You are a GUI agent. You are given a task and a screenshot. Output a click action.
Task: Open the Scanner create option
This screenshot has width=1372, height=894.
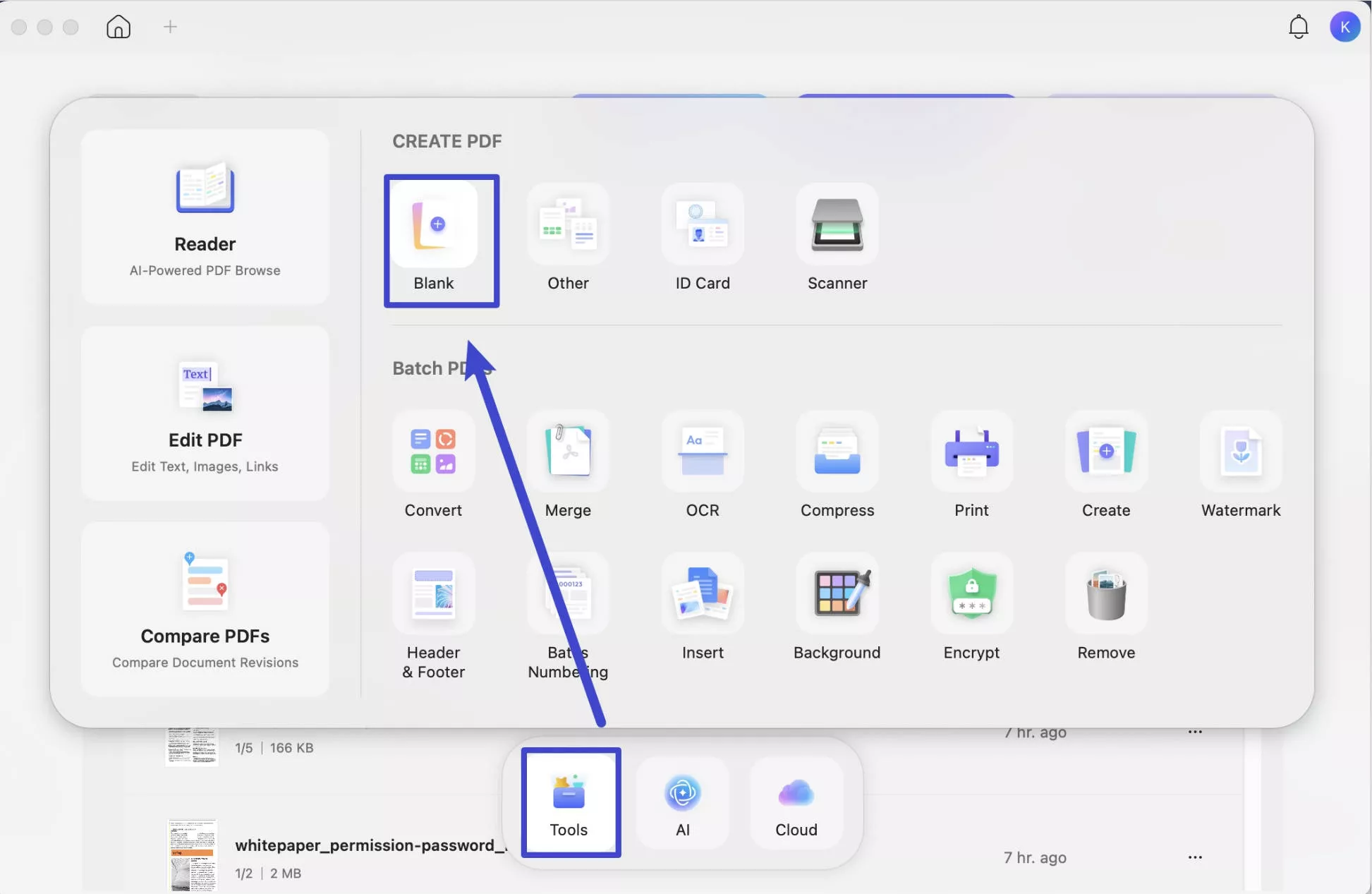pyautogui.click(x=837, y=226)
